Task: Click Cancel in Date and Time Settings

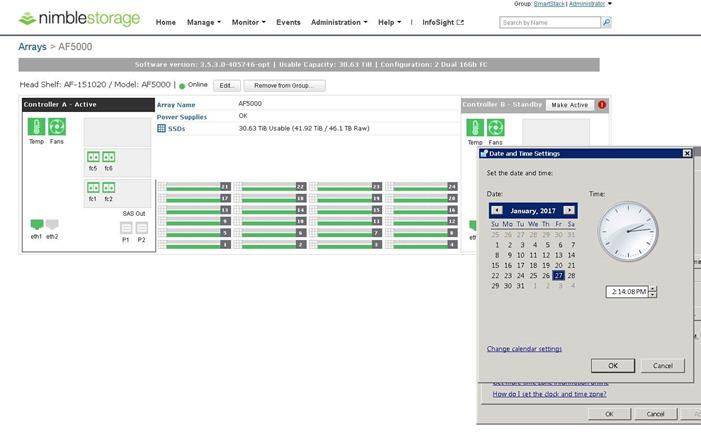Action: click(x=663, y=365)
